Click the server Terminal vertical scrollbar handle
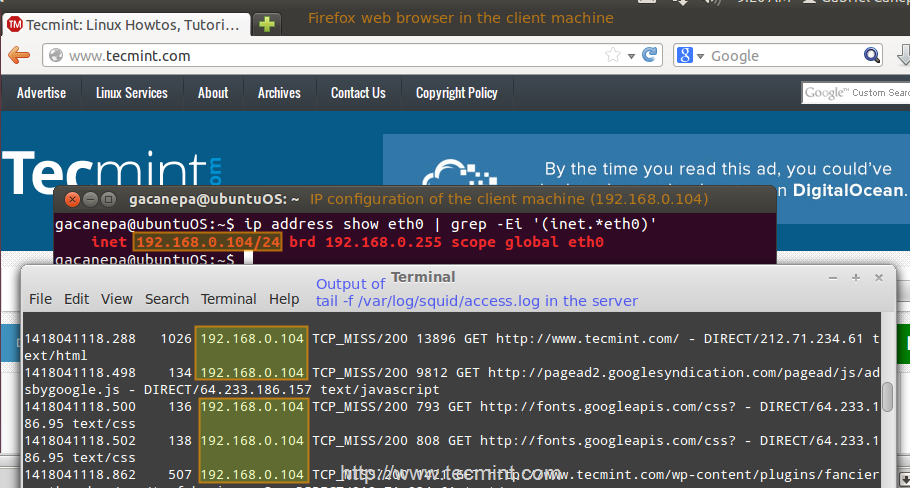Image resolution: width=910 pixels, height=488 pixels. coord(887,397)
